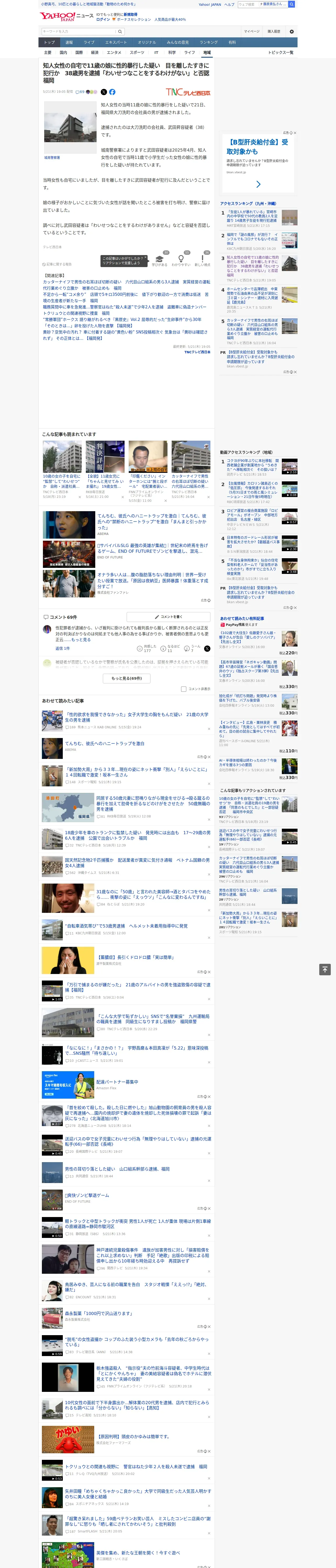336x1568 pixels.
Task: Open the account name dropdown in header
Action: click(x=273, y=4)
